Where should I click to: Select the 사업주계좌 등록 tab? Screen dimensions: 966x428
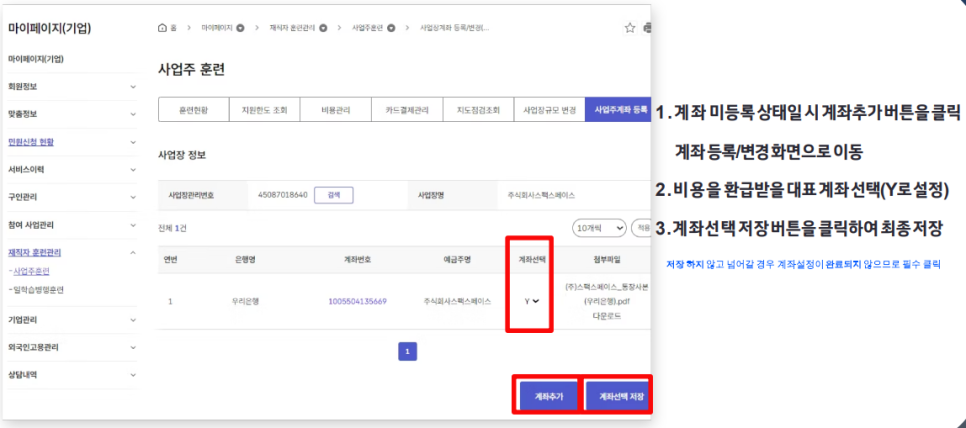[x=619, y=110]
